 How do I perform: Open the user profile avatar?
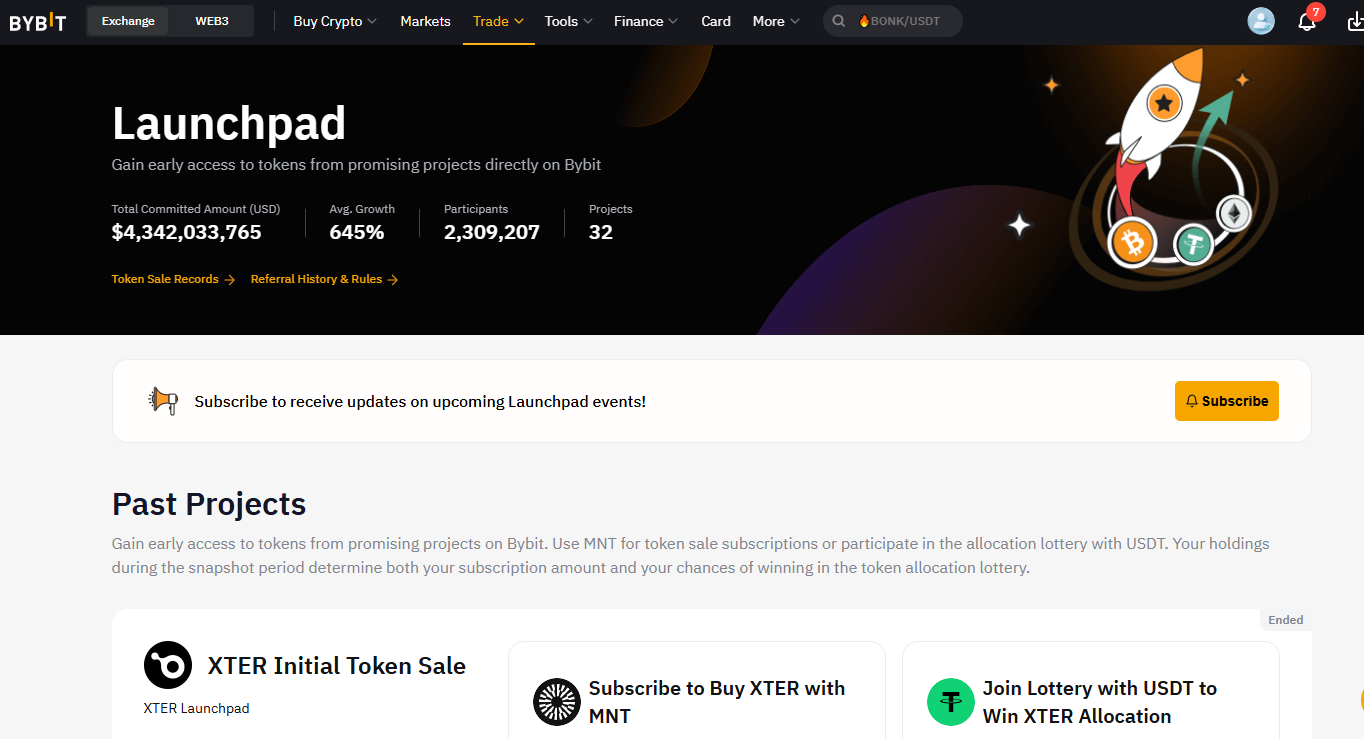click(x=1261, y=21)
